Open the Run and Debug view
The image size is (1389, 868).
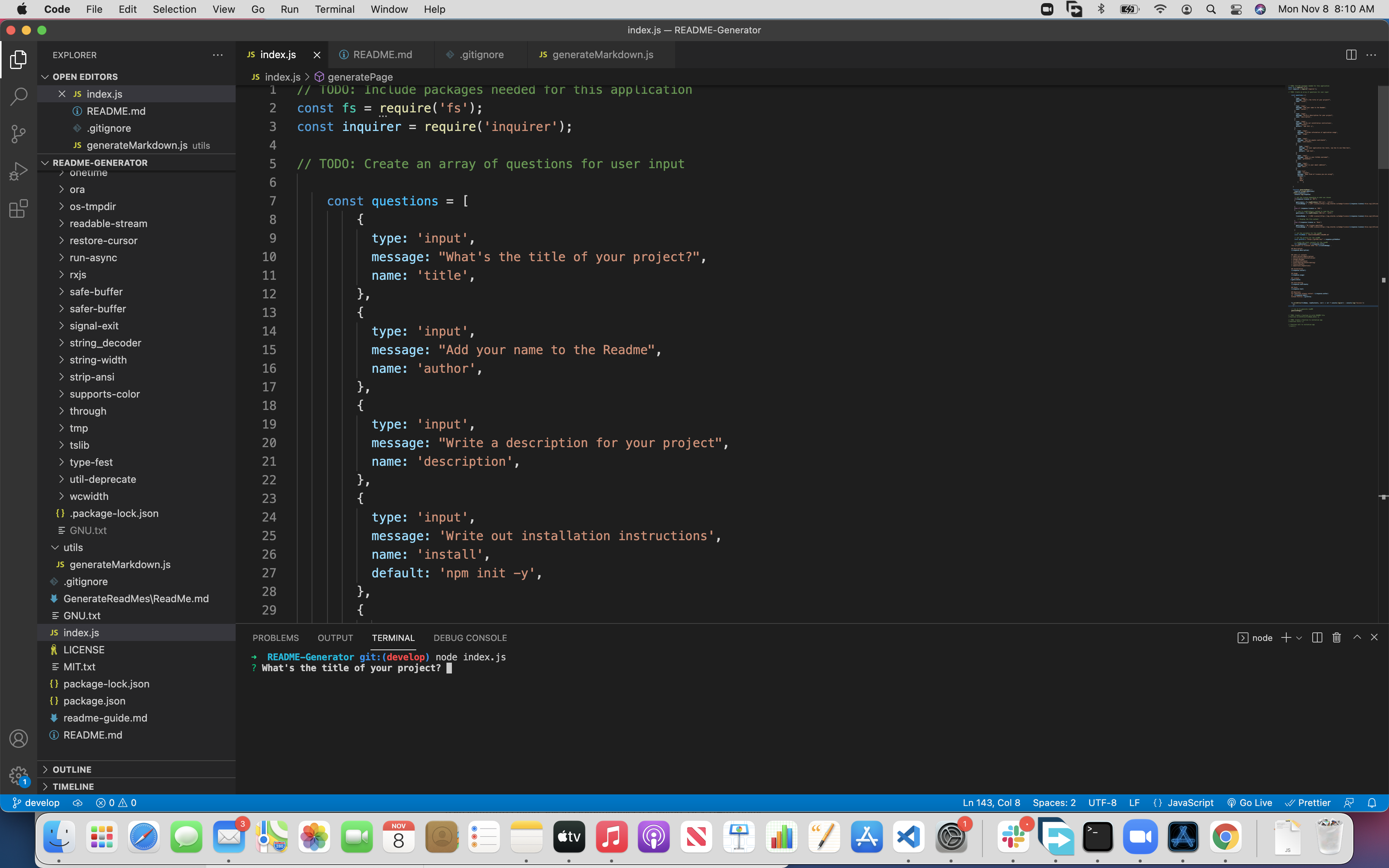(18, 170)
